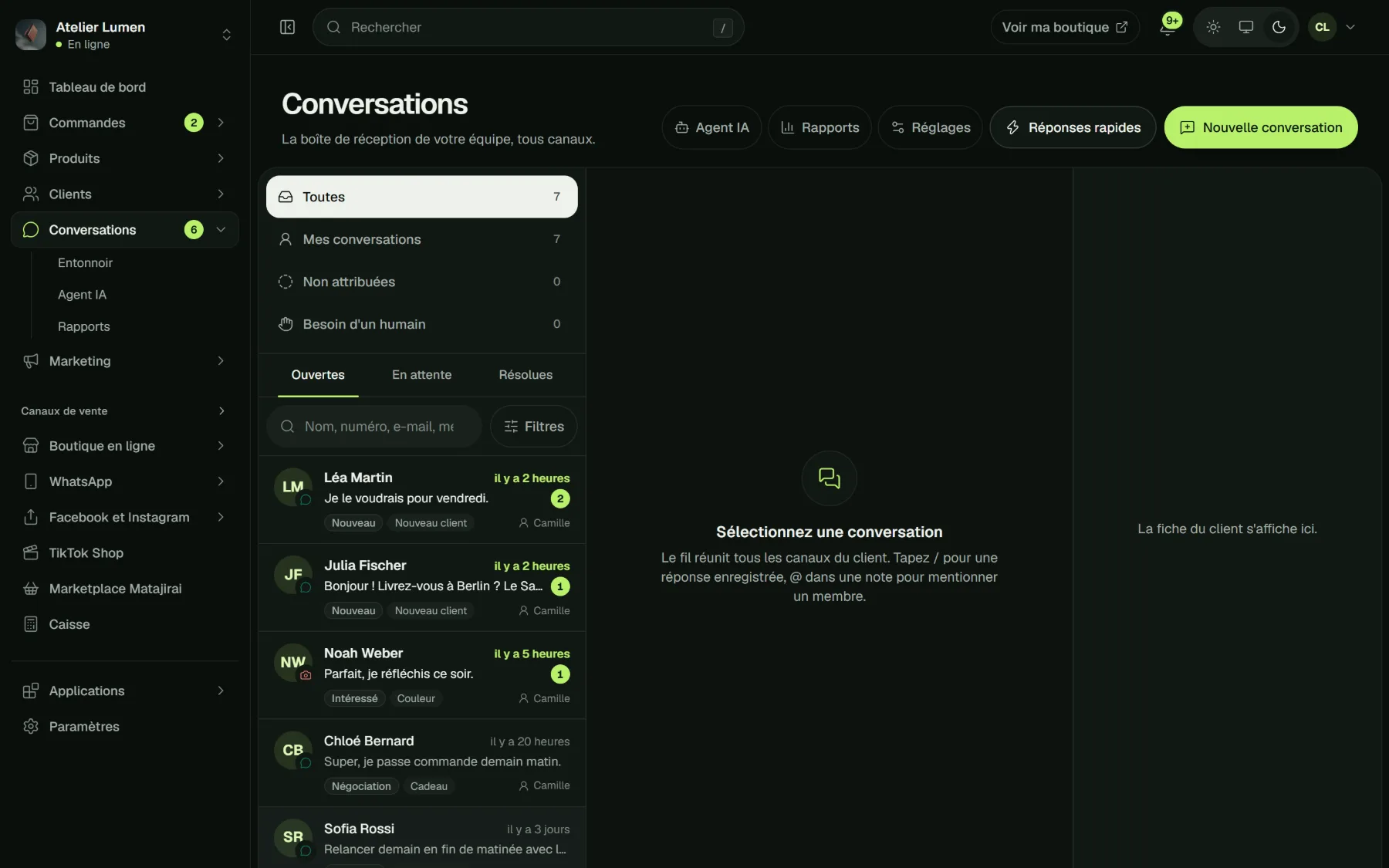This screenshot has width=1389, height=868.
Task: Click the Agent IA header button
Action: tap(711, 127)
